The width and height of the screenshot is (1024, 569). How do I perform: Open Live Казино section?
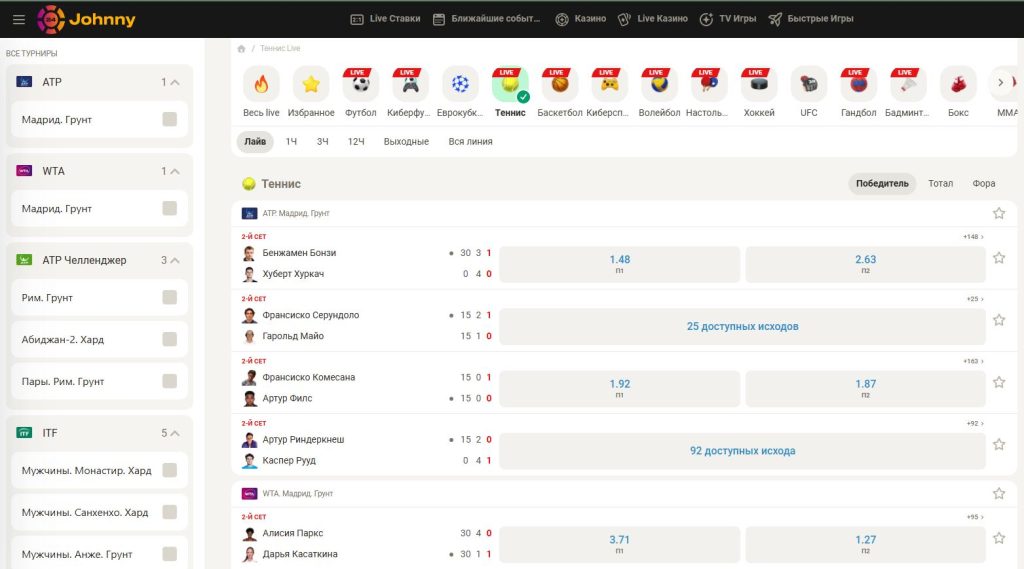tap(652, 19)
